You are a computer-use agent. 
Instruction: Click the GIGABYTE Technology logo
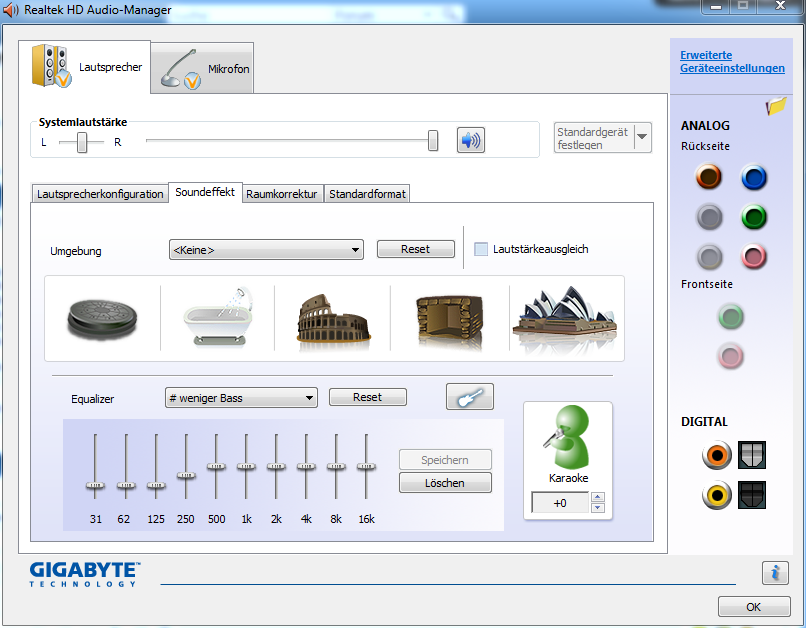[x=85, y=575]
